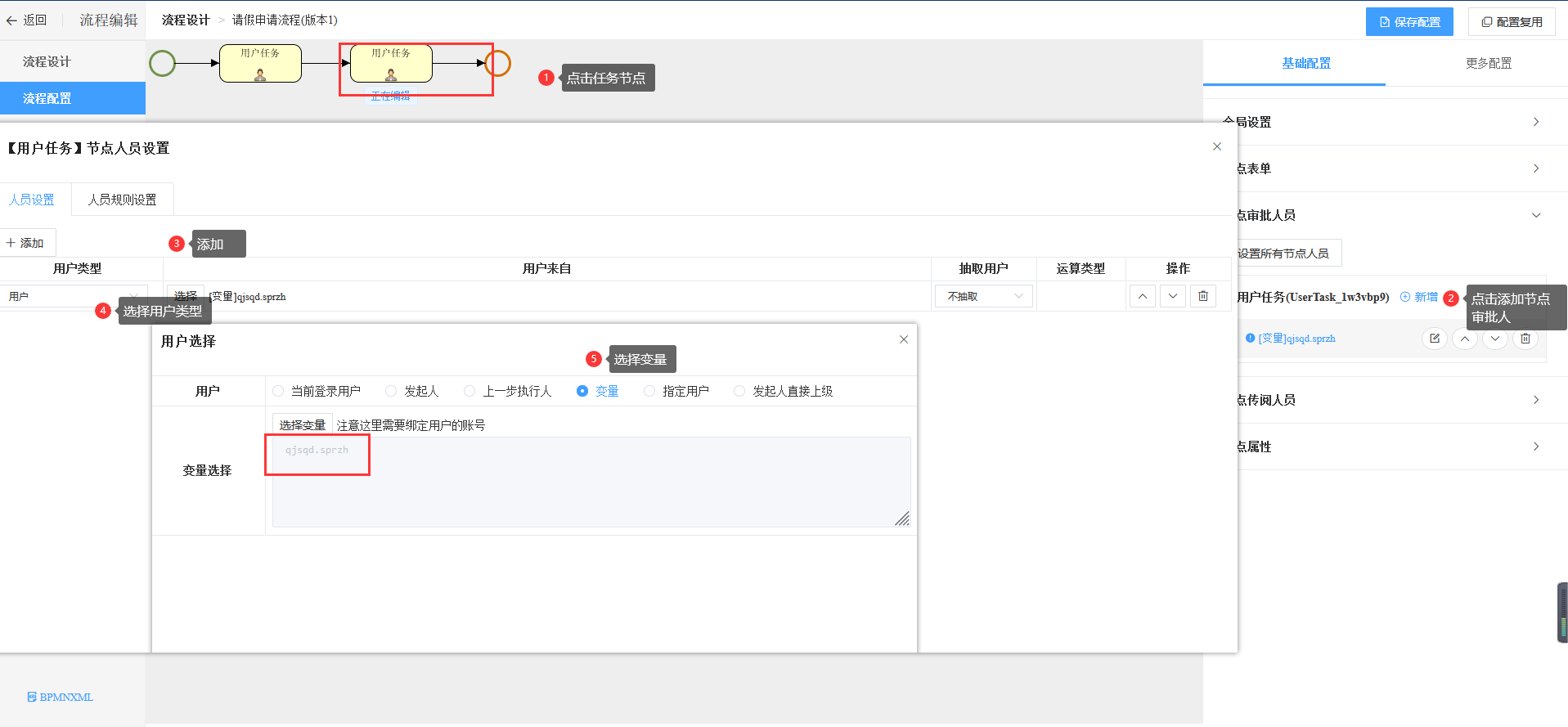Click the orange end event circle

click(x=497, y=63)
